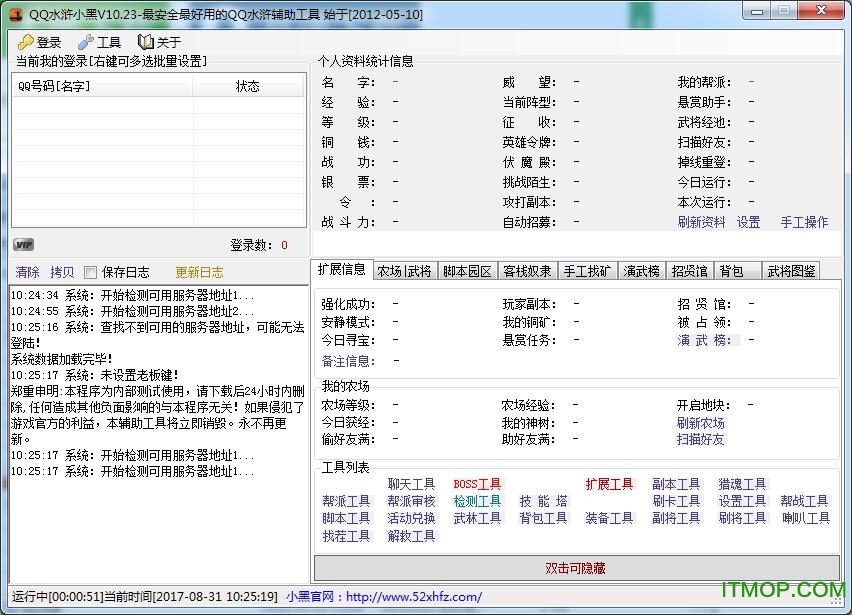Open 脚本工具 from the tool list
This screenshot has width=852, height=615.
pyautogui.click(x=346, y=518)
